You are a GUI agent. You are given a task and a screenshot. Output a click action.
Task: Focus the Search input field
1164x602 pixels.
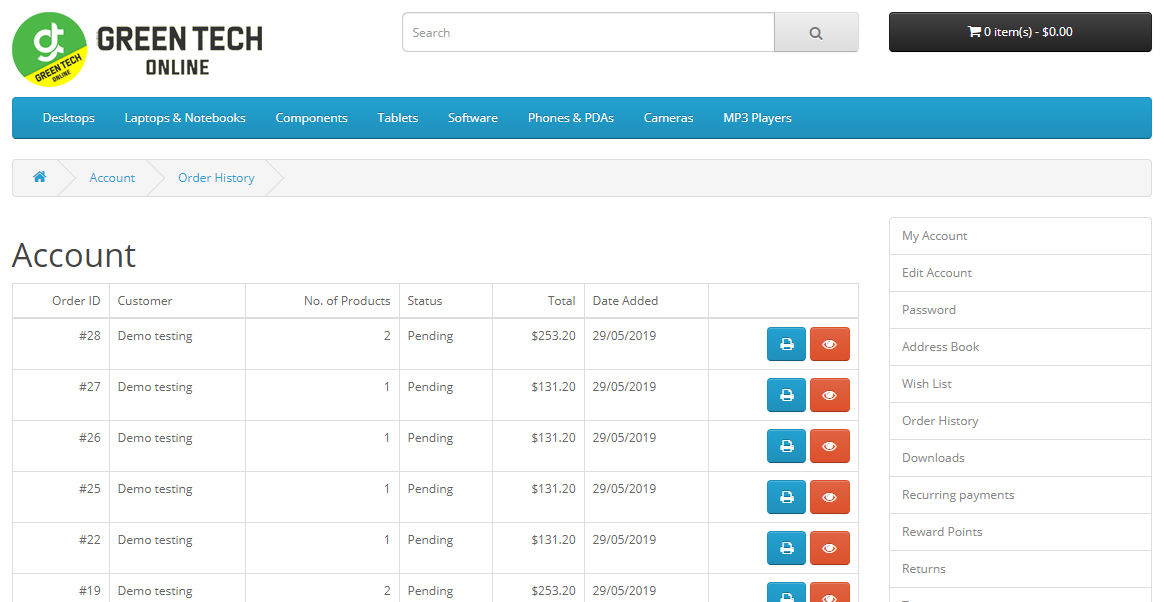pos(588,33)
